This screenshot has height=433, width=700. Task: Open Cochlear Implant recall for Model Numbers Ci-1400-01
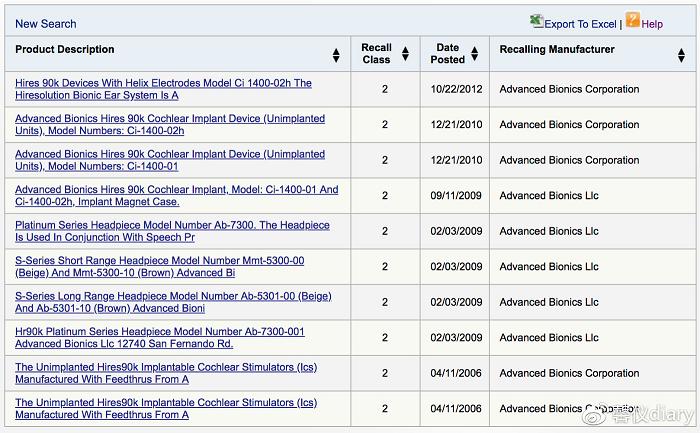click(x=170, y=160)
